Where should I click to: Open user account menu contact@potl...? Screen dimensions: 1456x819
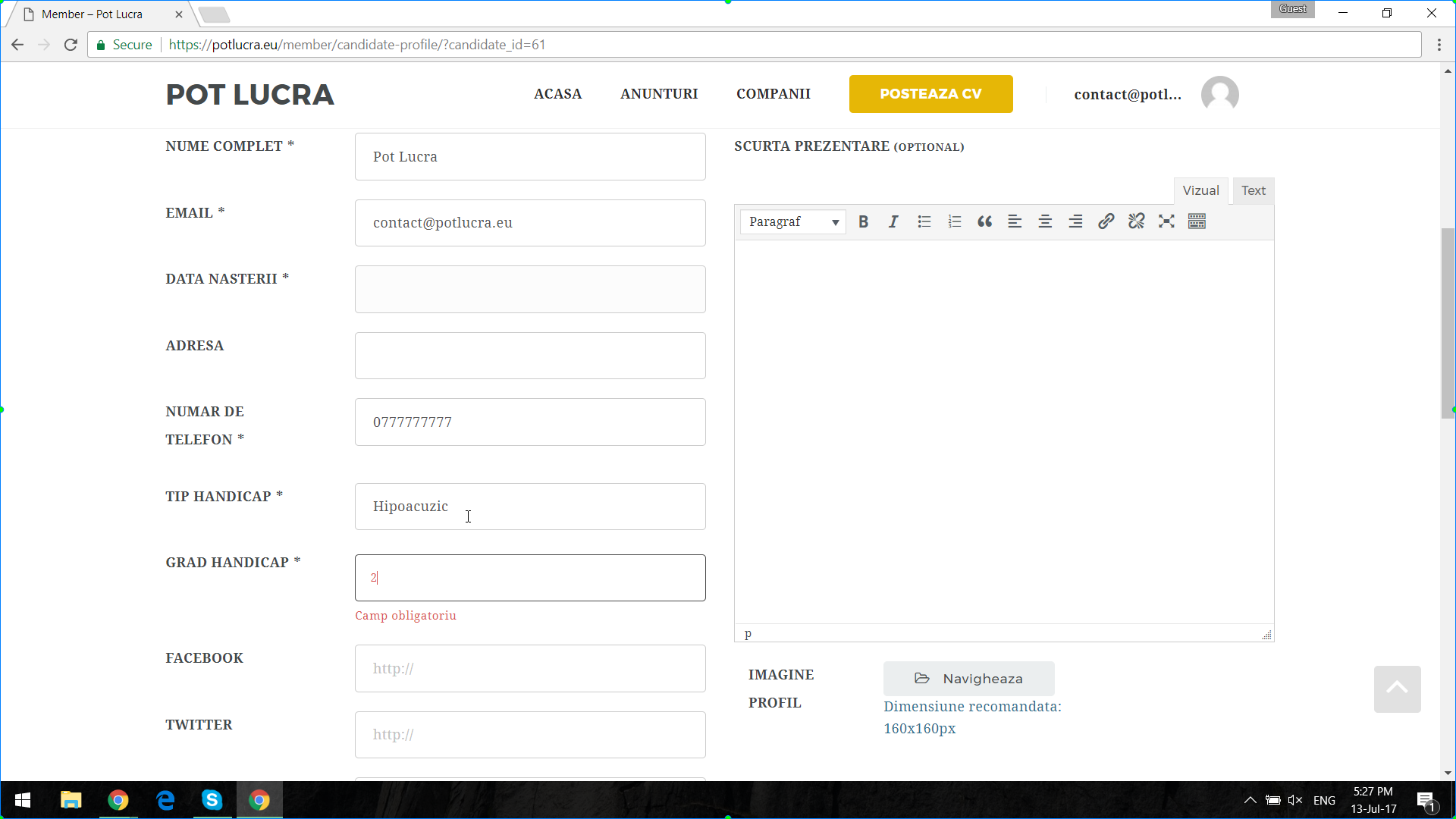(1128, 95)
